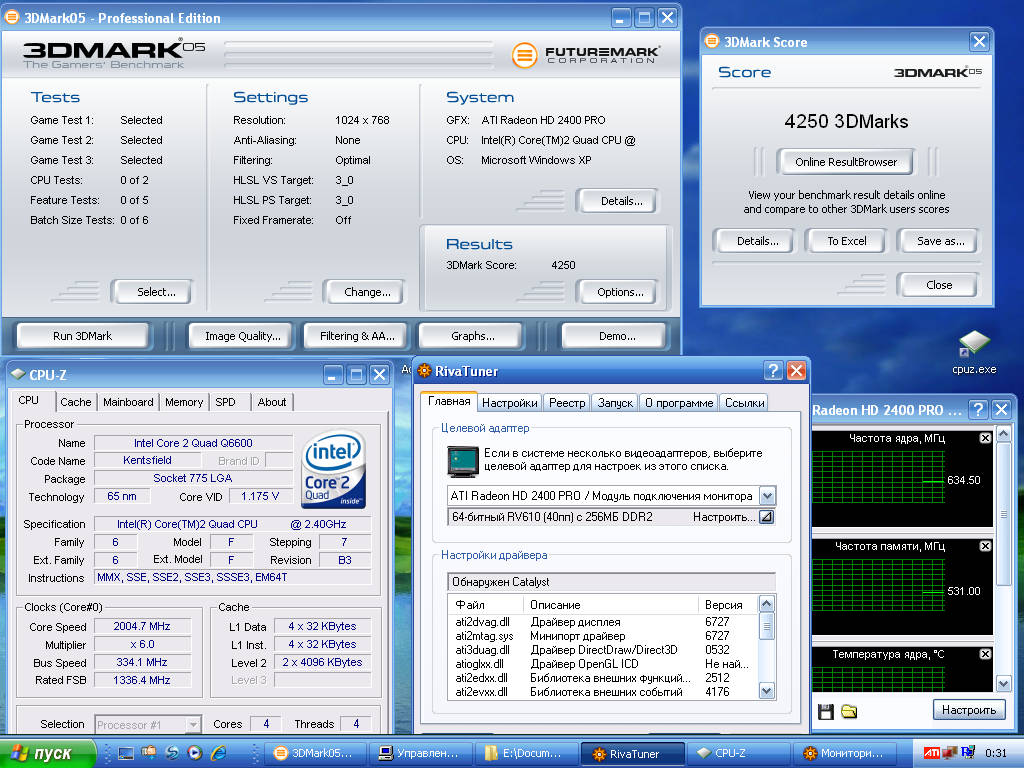This screenshot has height=768, width=1024.
Task: Click the Версия column header
Action: 728,605
